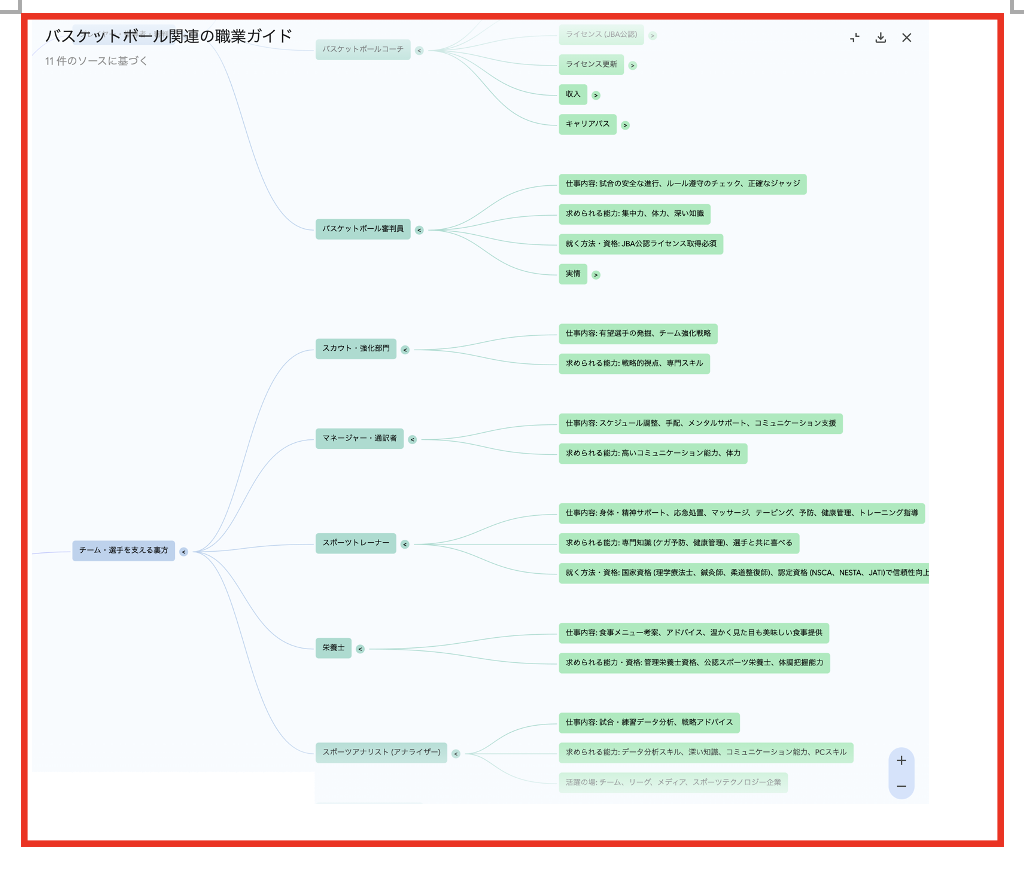Expand the 実情 node chevron

[596, 275]
